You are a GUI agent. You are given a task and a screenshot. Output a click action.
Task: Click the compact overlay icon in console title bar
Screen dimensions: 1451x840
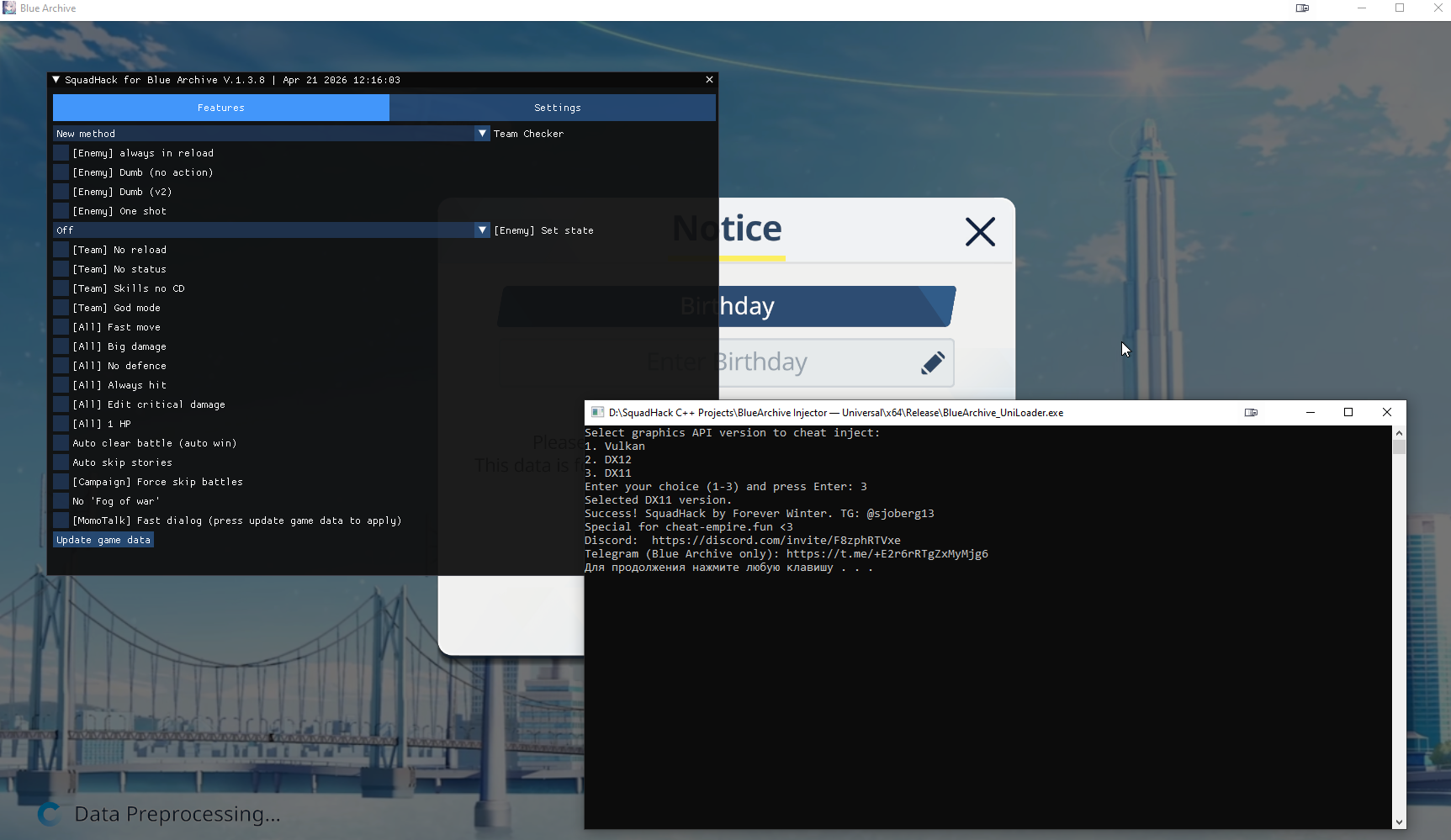pos(1251,412)
